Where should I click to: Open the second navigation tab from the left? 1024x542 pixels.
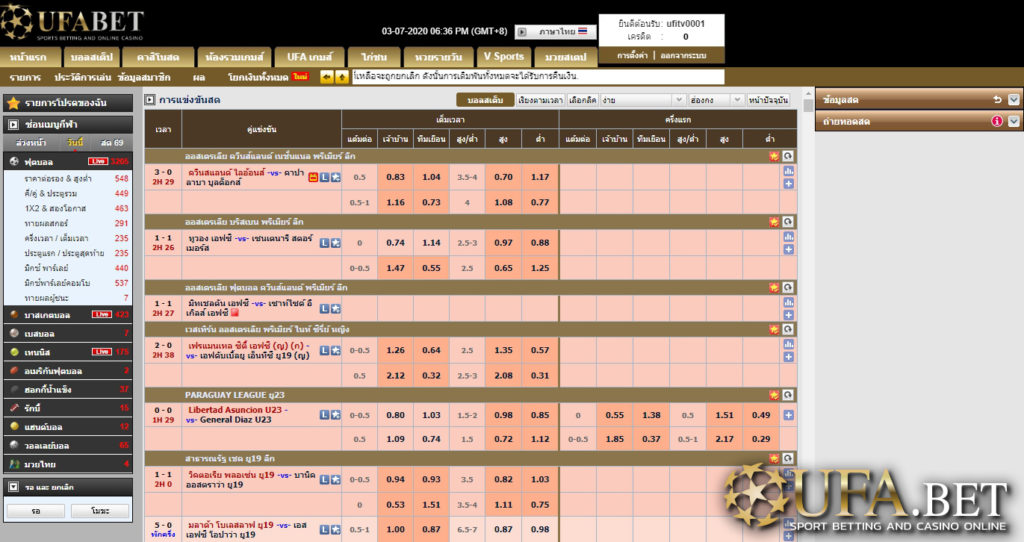(91, 57)
